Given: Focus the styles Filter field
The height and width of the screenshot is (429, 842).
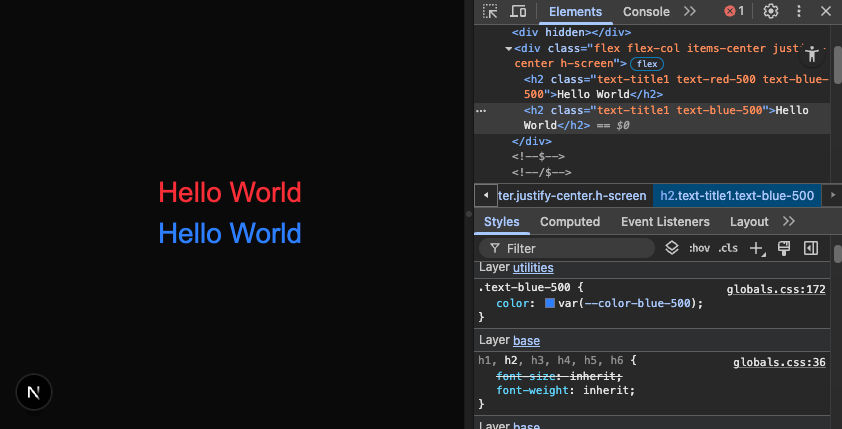Looking at the screenshot, I should pyautogui.click(x=567, y=249).
